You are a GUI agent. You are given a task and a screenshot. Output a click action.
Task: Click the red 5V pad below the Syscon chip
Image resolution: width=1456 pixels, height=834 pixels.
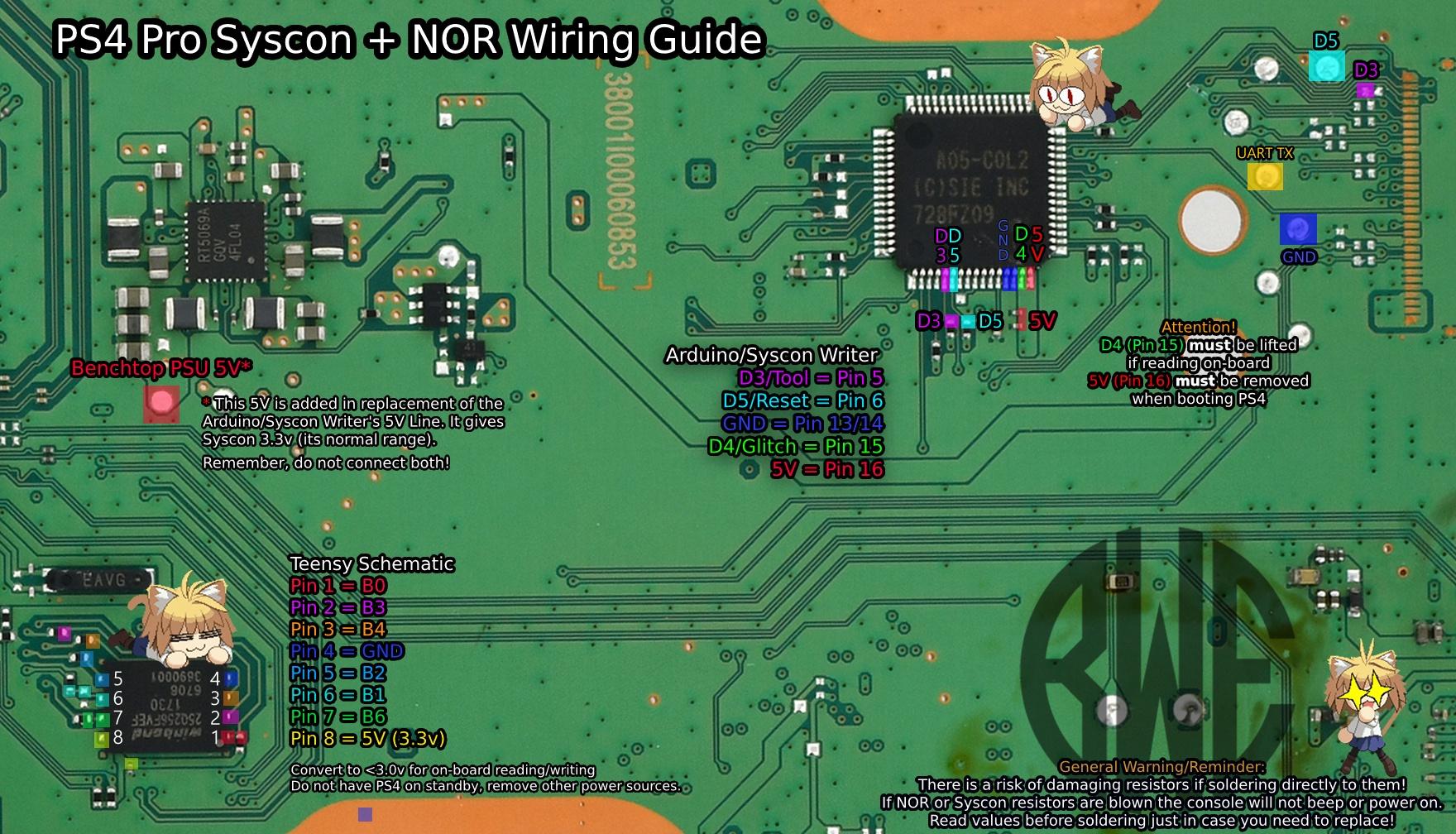pyautogui.click(x=1022, y=319)
